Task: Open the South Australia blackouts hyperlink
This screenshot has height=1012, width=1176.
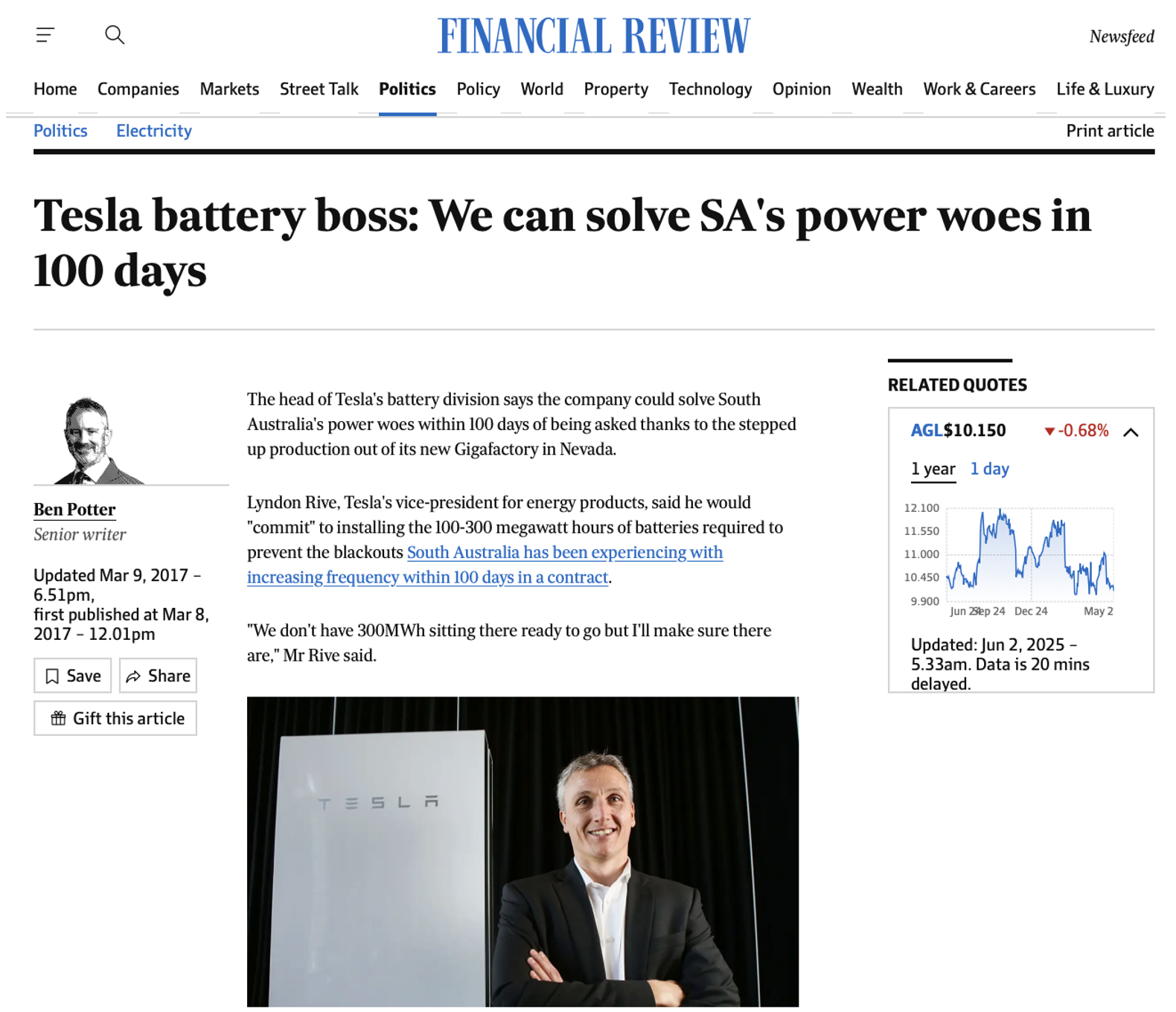Action: tap(485, 565)
